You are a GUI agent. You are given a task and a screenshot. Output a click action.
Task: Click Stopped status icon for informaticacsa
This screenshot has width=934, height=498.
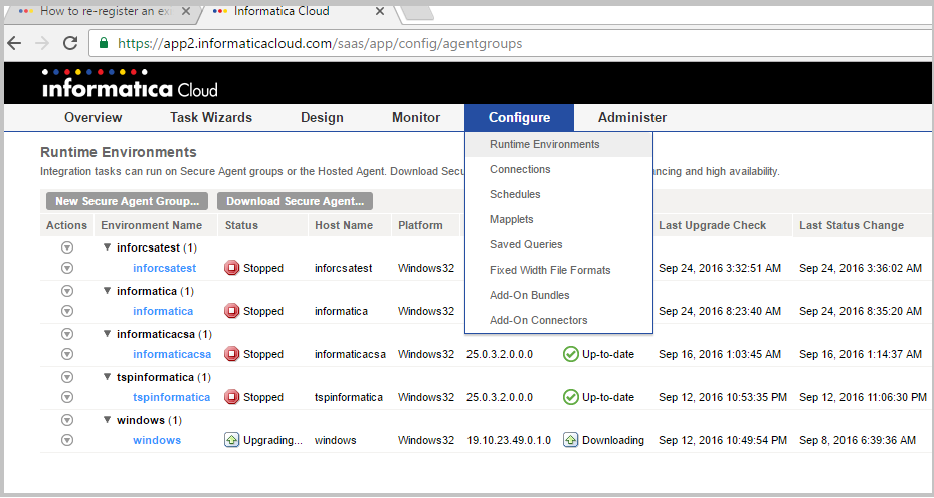tap(231, 354)
